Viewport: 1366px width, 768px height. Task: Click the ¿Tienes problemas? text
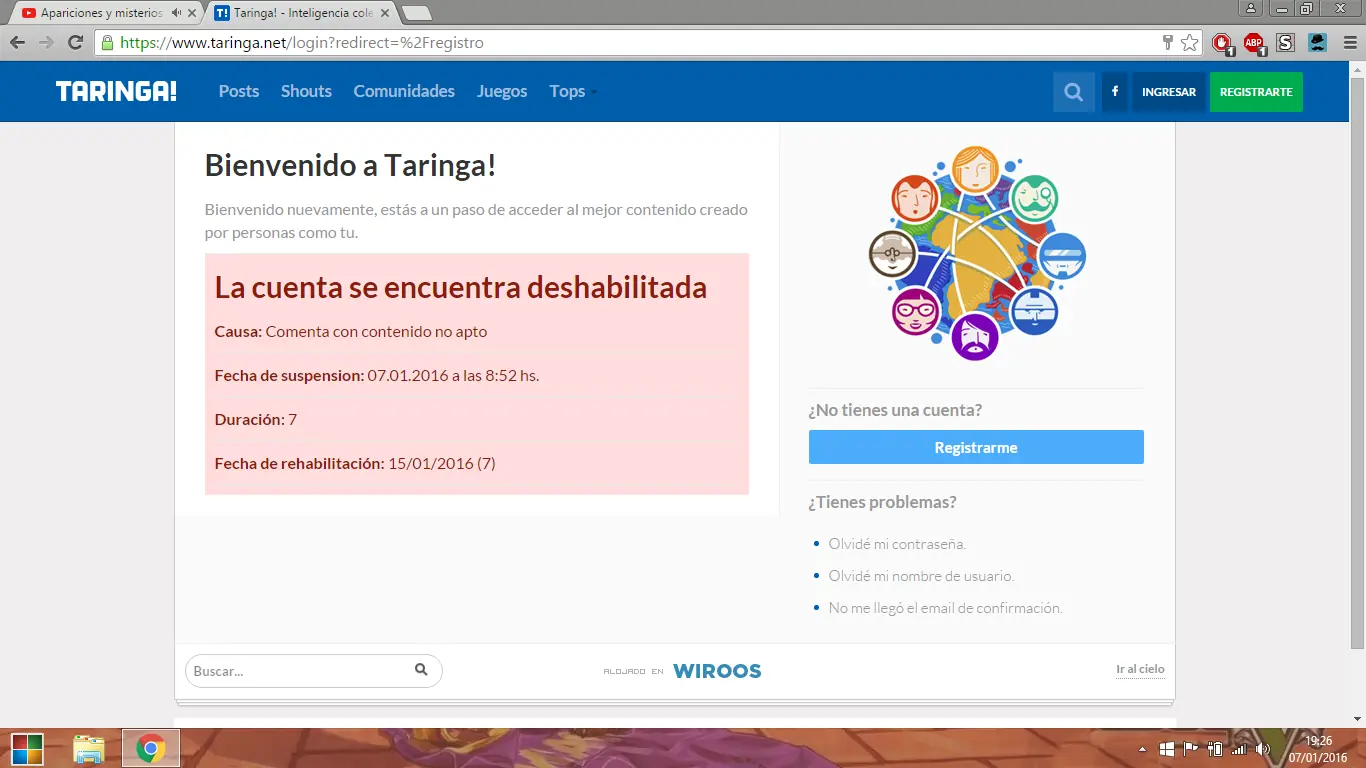click(883, 502)
